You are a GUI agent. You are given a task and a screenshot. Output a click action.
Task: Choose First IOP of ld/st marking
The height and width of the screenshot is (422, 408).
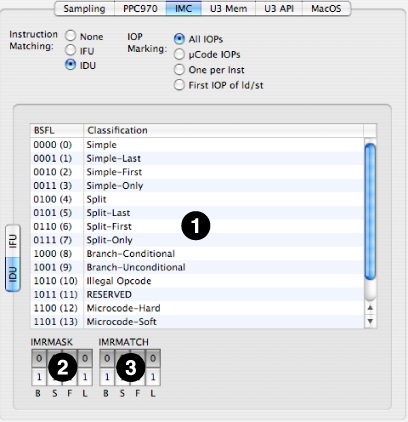pyautogui.click(x=179, y=85)
